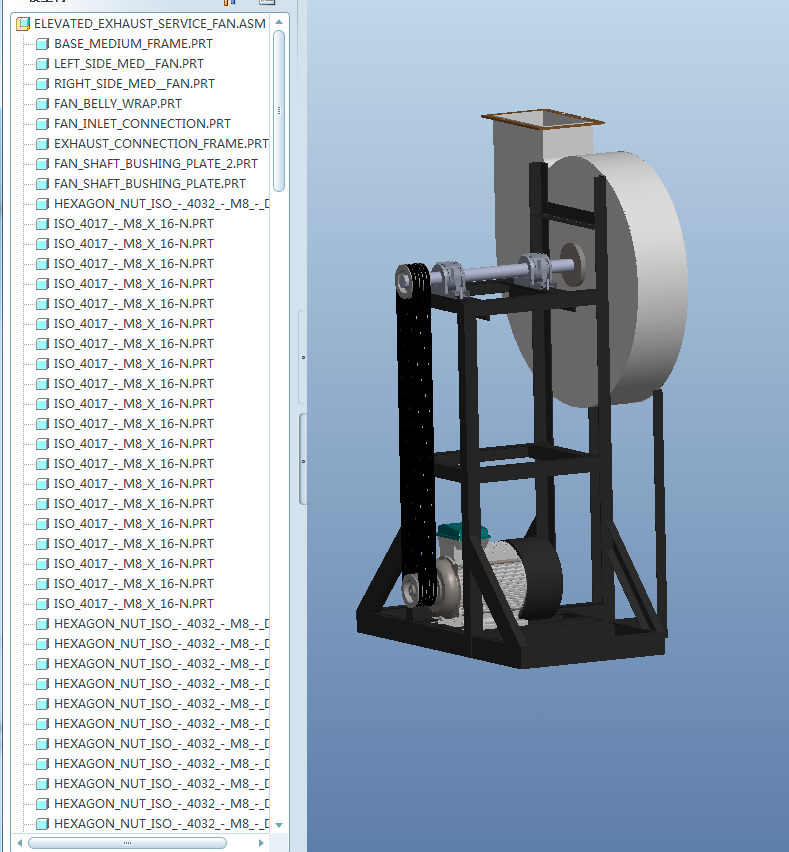Click the assembly icon beside ELEVATED_EXHAUST_SERVICE_FAN.ASM

tap(23, 24)
